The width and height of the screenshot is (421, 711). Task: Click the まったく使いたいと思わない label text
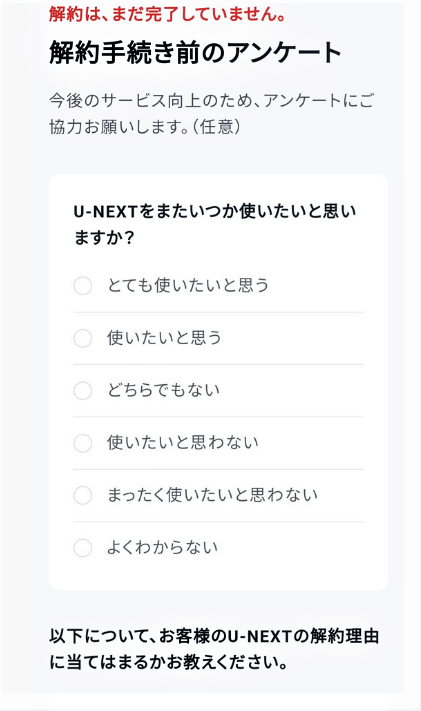[x=212, y=495]
